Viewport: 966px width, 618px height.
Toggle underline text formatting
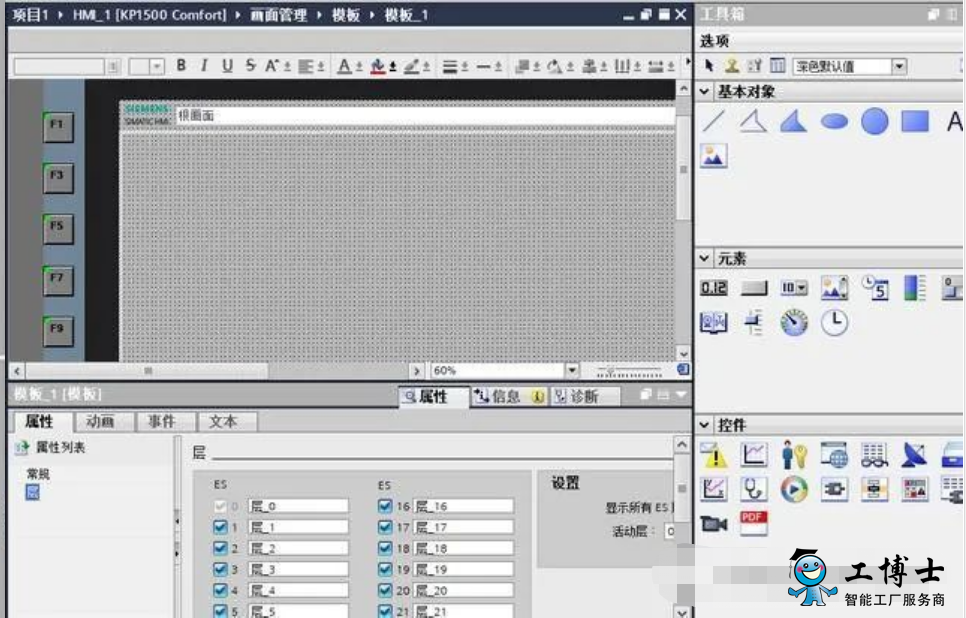coord(227,65)
